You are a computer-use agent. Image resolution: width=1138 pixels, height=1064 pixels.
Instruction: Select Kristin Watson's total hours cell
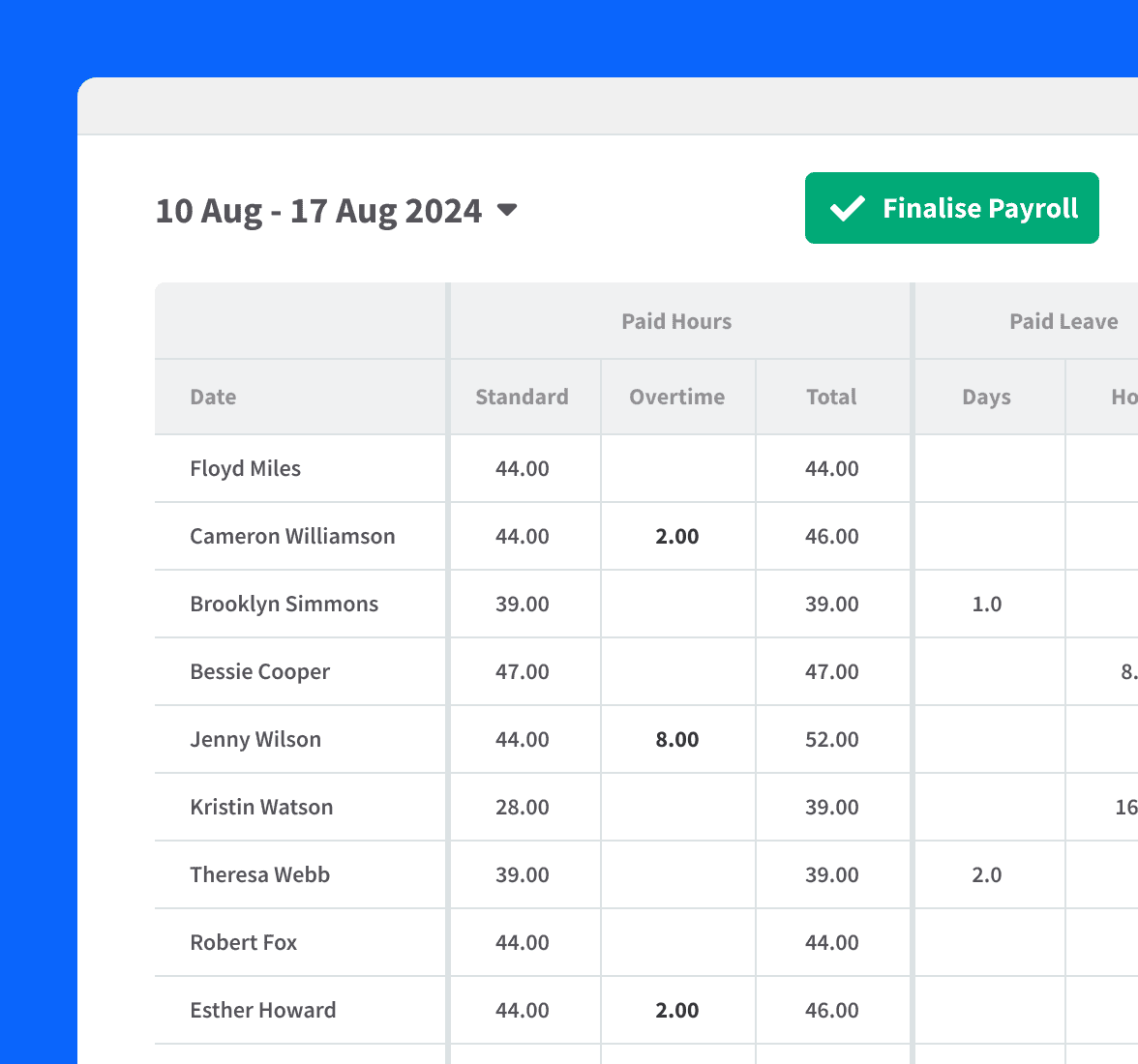tap(831, 807)
